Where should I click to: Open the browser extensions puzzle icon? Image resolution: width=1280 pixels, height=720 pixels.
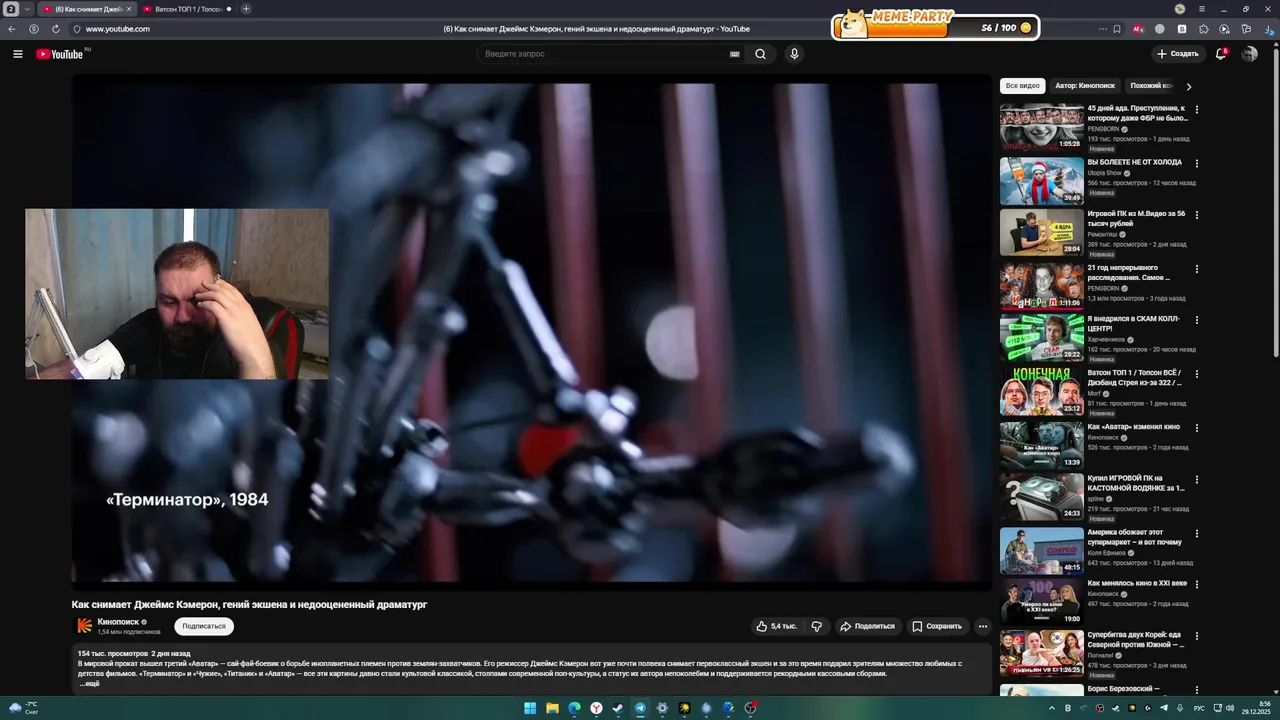click(1203, 29)
